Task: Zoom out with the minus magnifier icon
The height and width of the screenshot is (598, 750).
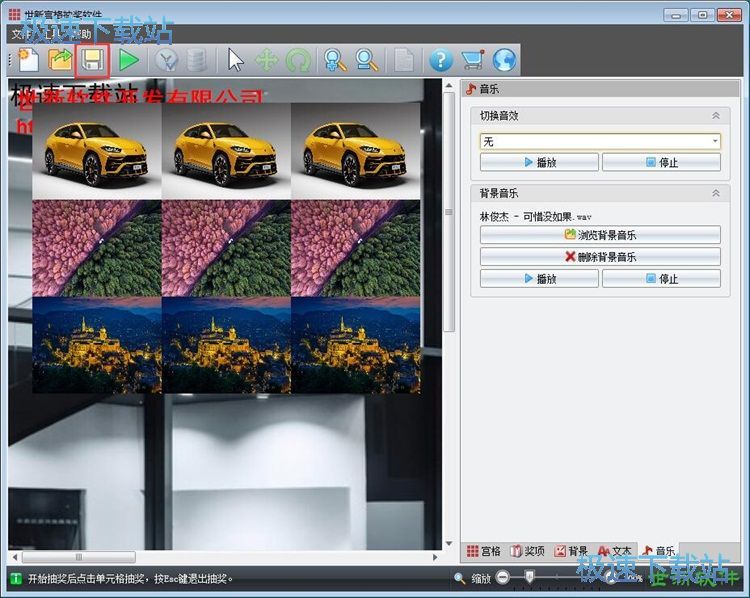Action: [367, 61]
